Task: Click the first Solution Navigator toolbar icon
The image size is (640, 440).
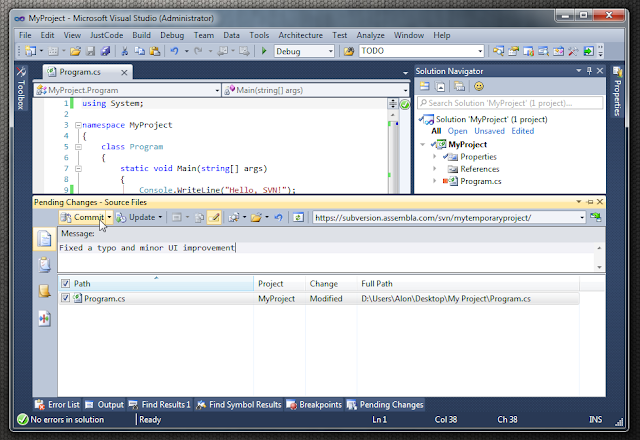Action: tap(424, 86)
